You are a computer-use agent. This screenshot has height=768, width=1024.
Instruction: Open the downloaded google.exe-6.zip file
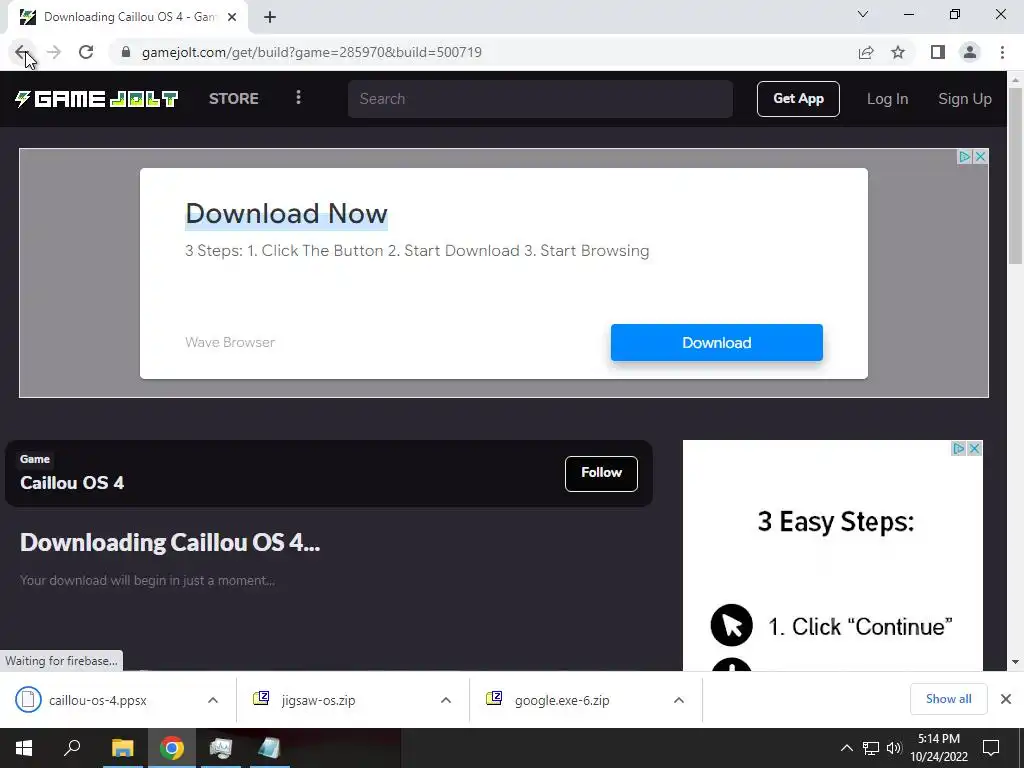562,700
